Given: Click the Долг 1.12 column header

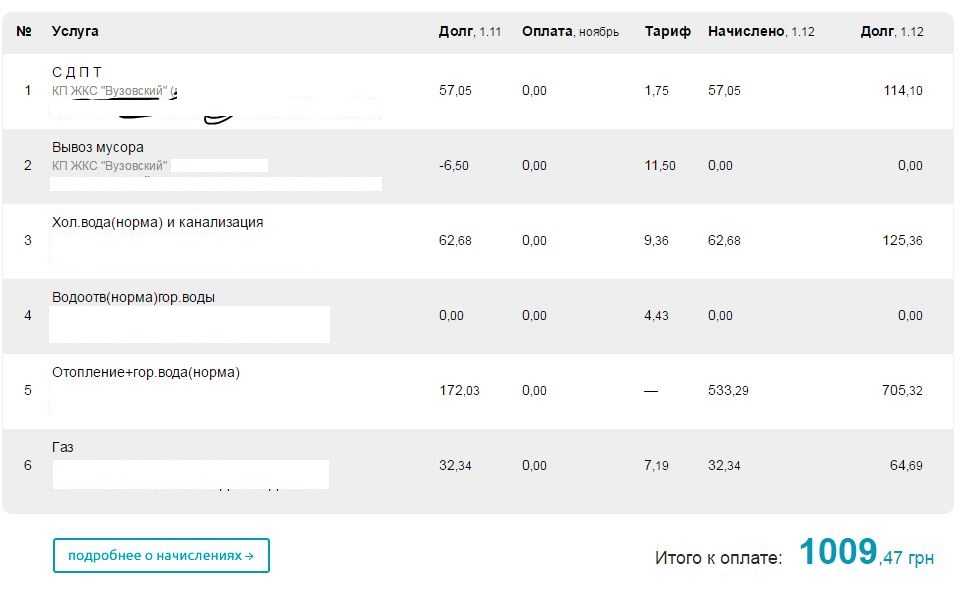Looking at the screenshot, I should [x=892, y=32].
